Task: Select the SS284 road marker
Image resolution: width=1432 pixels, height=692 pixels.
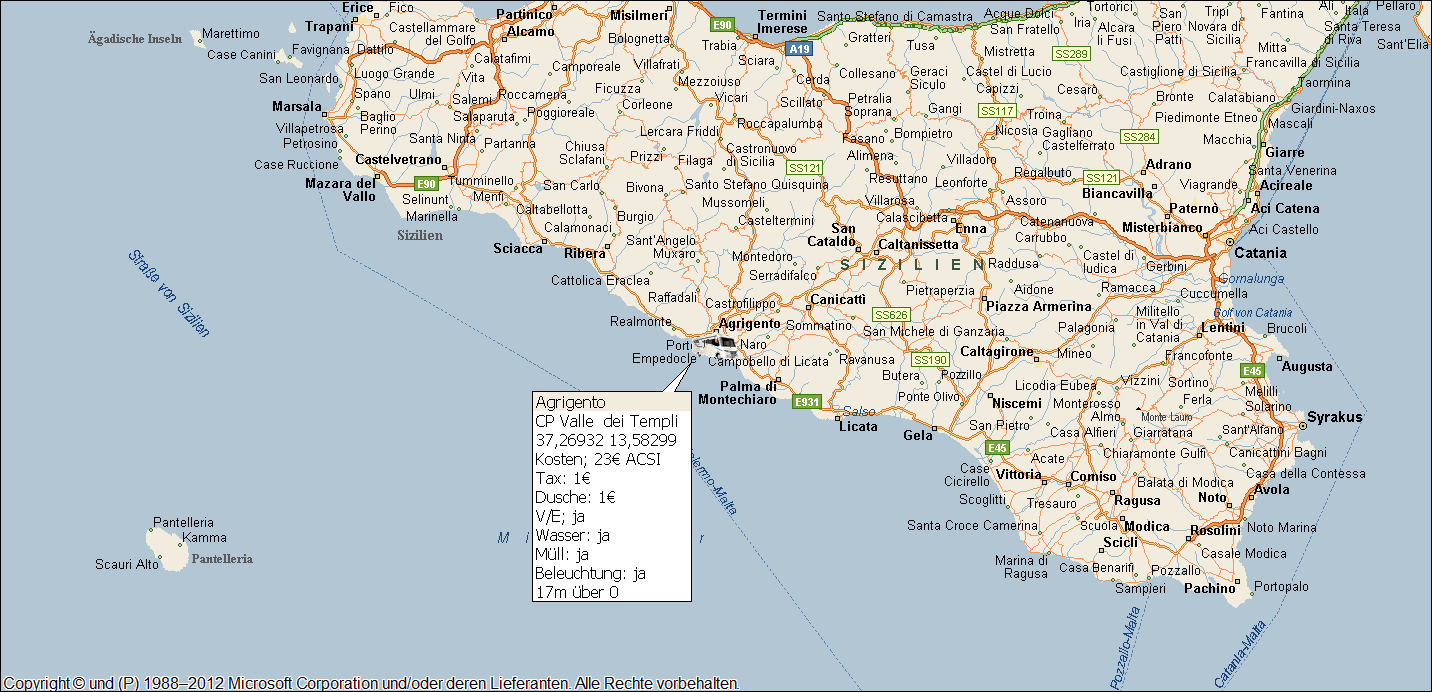Action: [1139, 136]
